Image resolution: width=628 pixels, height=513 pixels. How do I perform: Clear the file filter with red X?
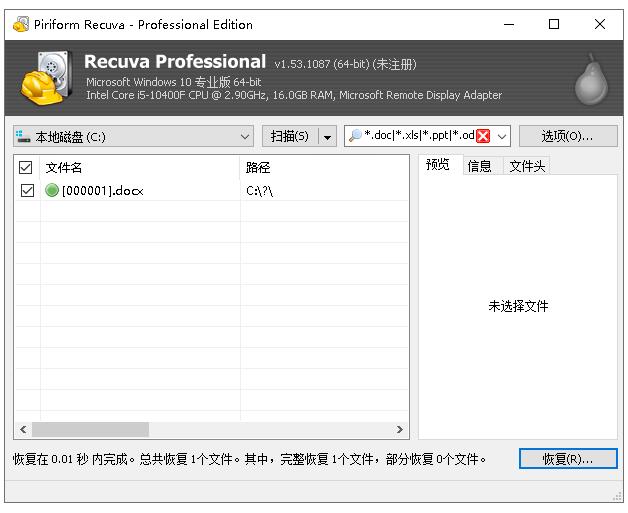tap(483, 137)
